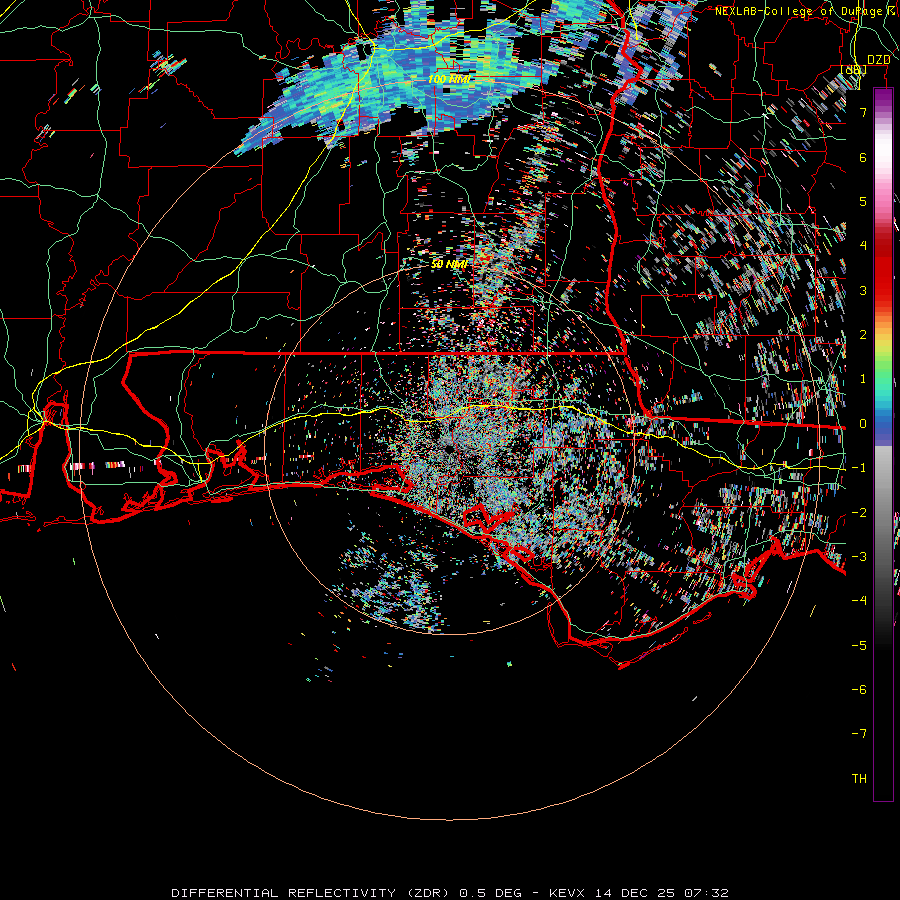Click the KEVX station identifier in caption
Image resolution: width=900 pixels, height=900 pixels.
coord(567,893)
